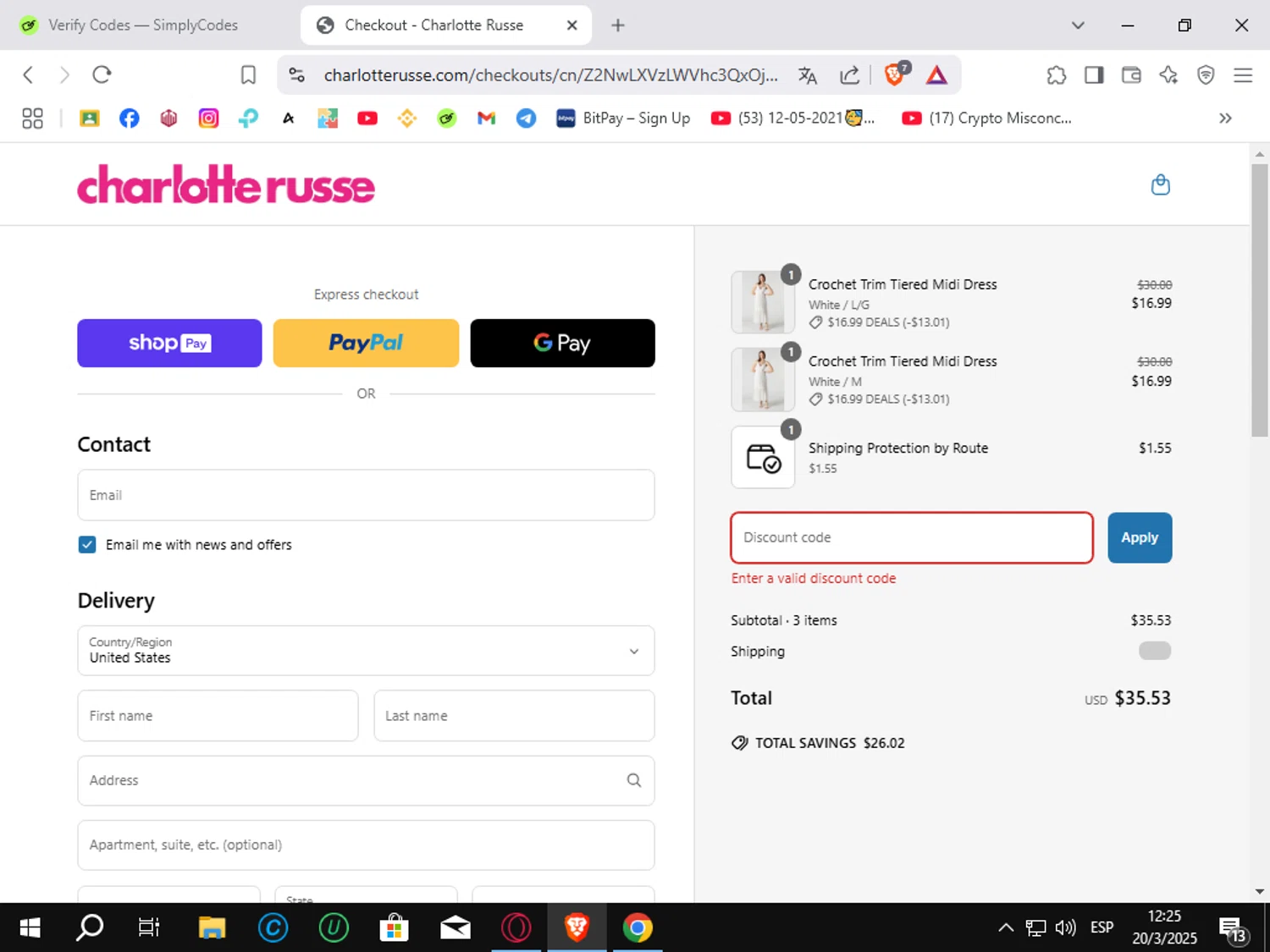This screenshot has width=1270, height=952.
Task: Open the Crypto Misconc... YouTube bookmark
Action: point(987,118)
